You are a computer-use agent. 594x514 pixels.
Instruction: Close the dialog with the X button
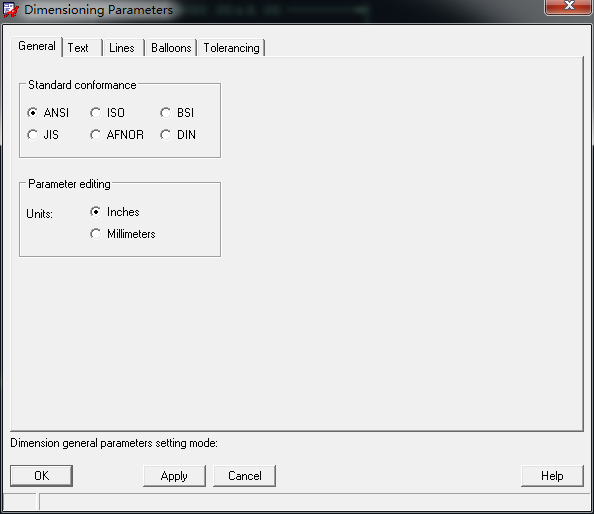pos(569,6)
